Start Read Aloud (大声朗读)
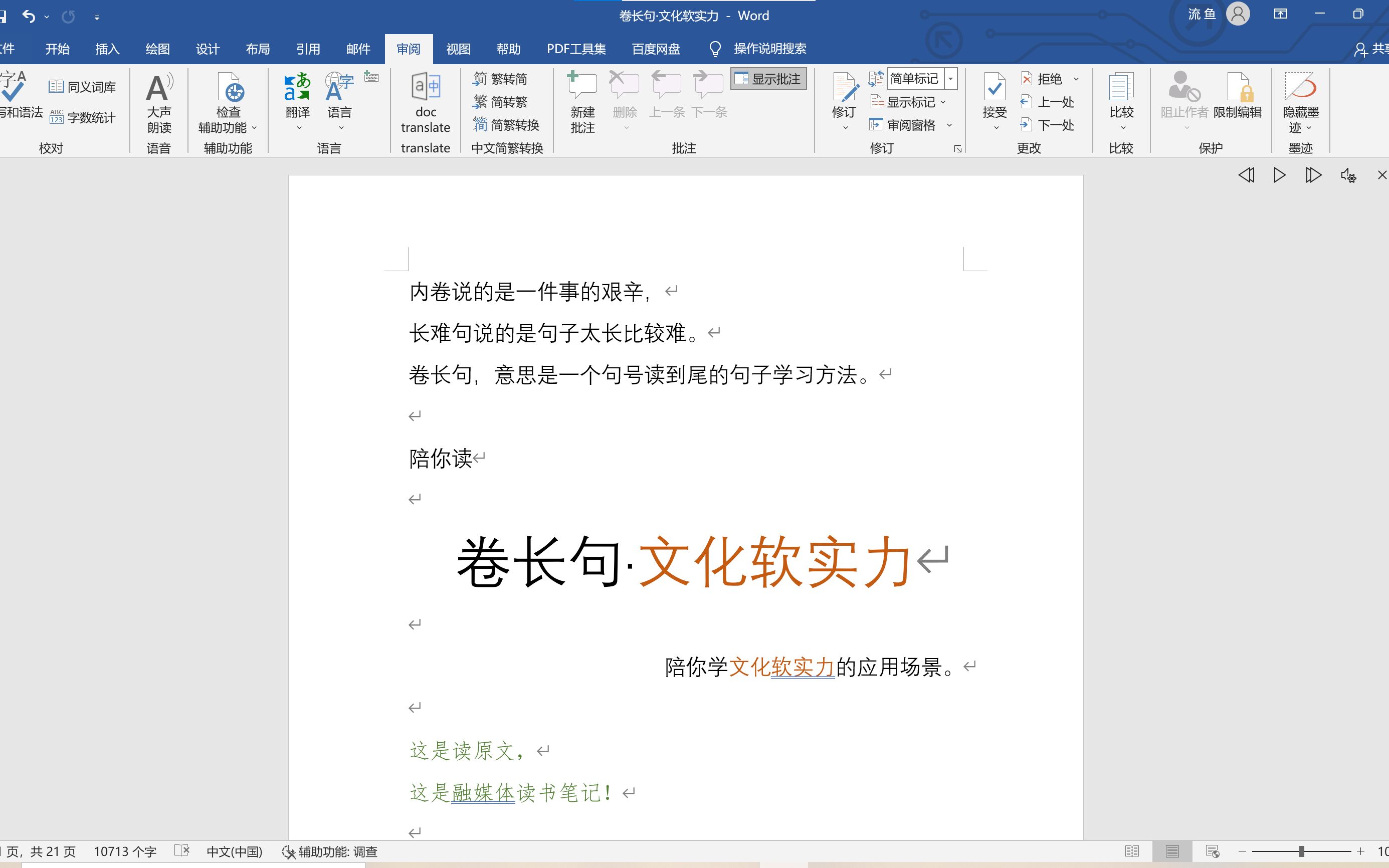This screenshot has width=1389, height=868. 159,103
